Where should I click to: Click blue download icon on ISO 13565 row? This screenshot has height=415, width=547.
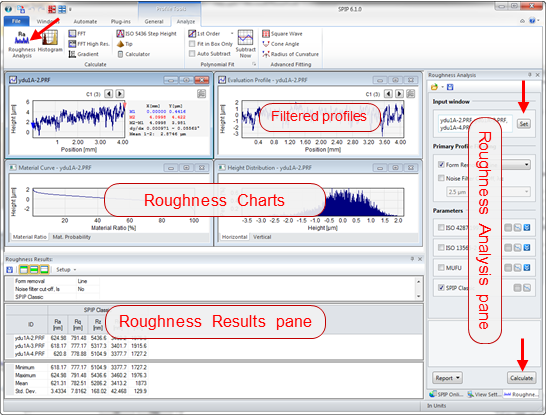tap(527, 248)
